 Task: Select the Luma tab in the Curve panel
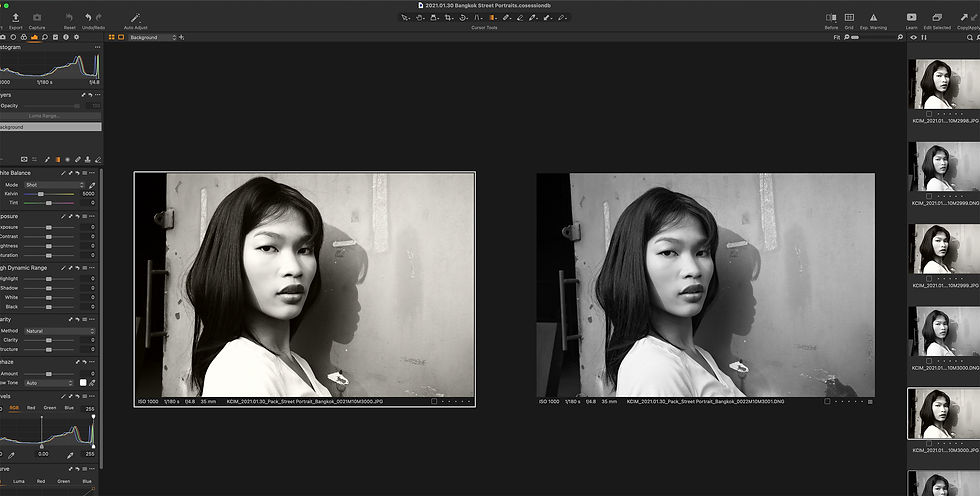coord(19,482)
